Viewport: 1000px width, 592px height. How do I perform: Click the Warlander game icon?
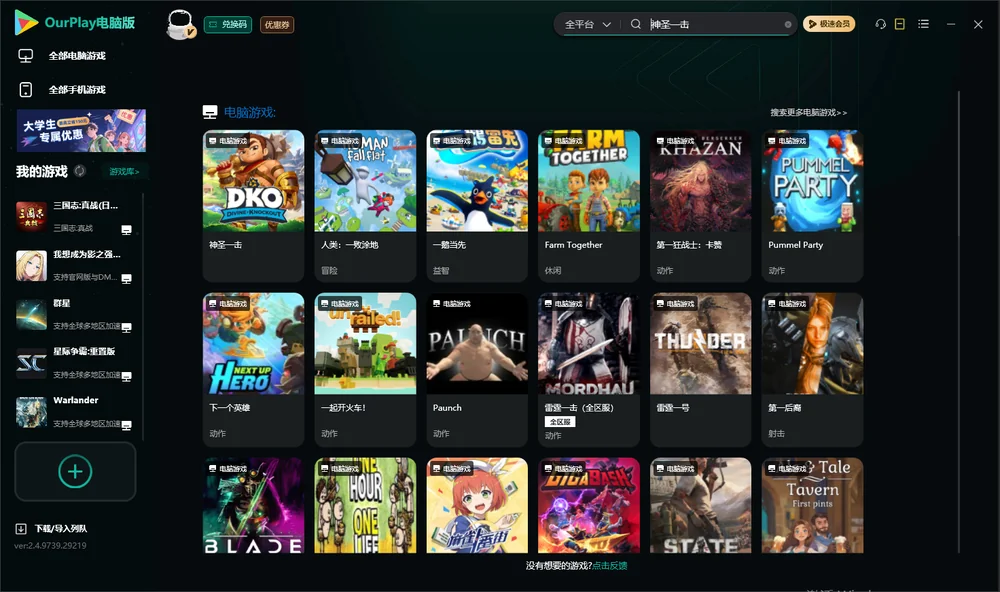[31, 412]
